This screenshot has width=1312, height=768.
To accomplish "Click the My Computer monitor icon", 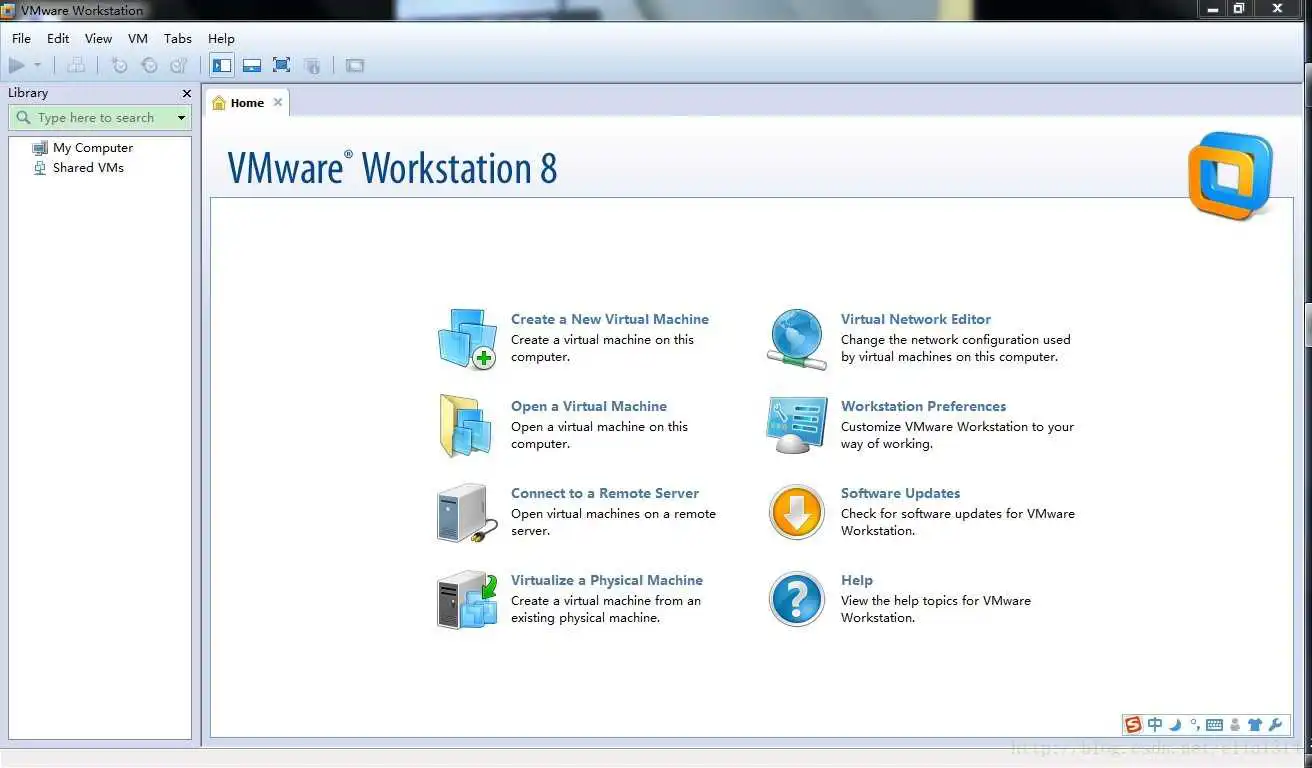I will click(x=40, y=148).
